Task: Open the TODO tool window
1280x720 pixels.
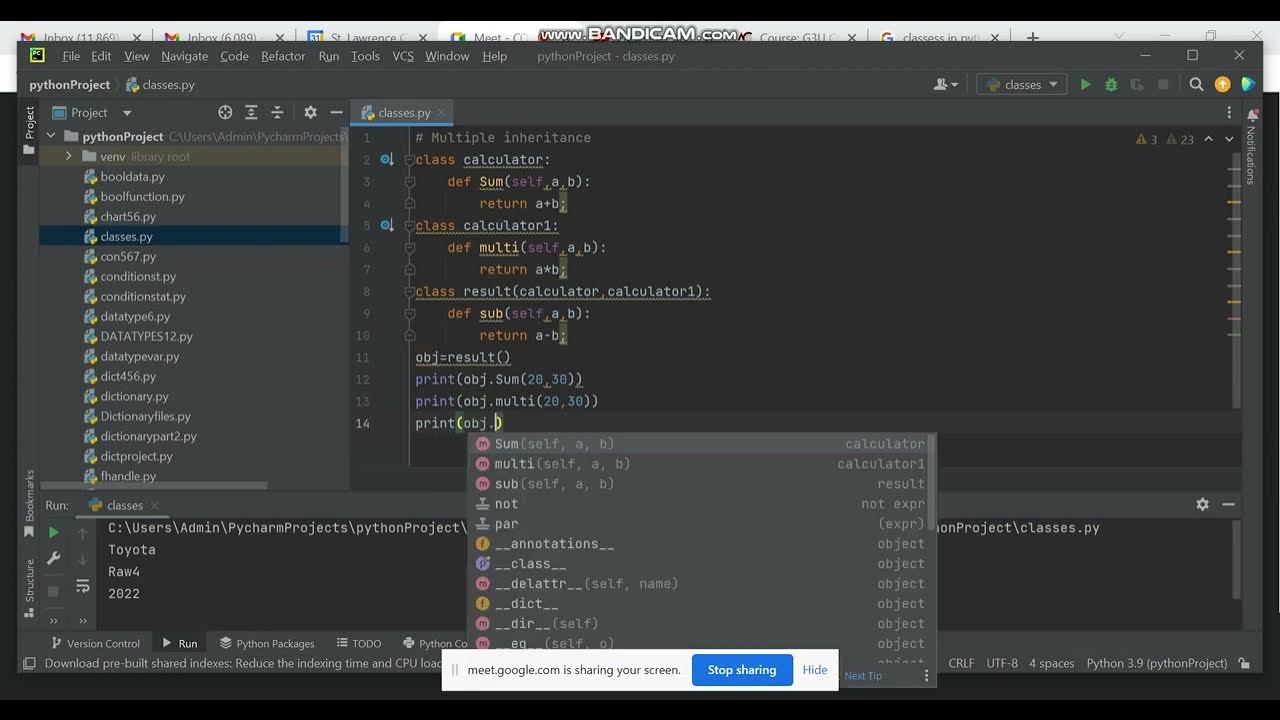Action: [x=358, y=643]
